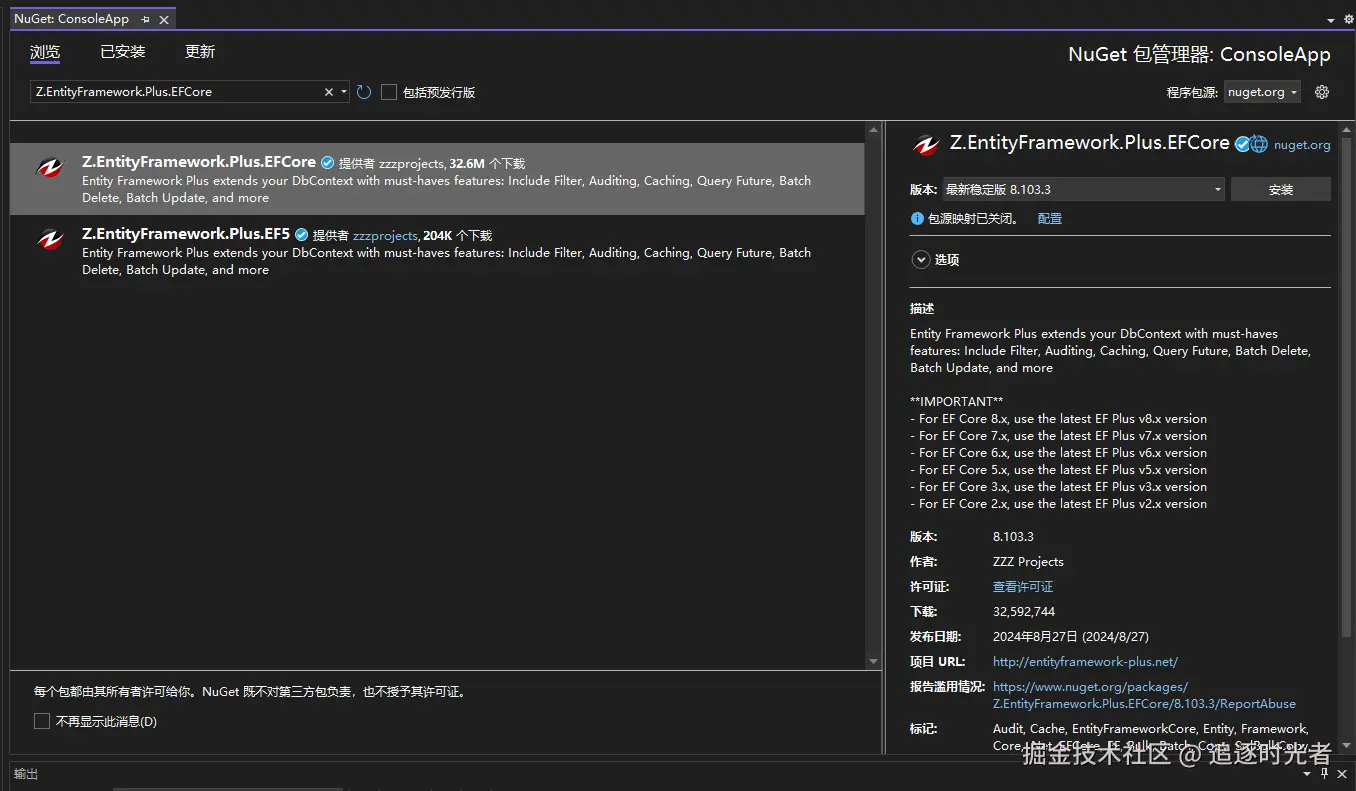Open the nuget.org link in details pane

tap(1302, 145)
